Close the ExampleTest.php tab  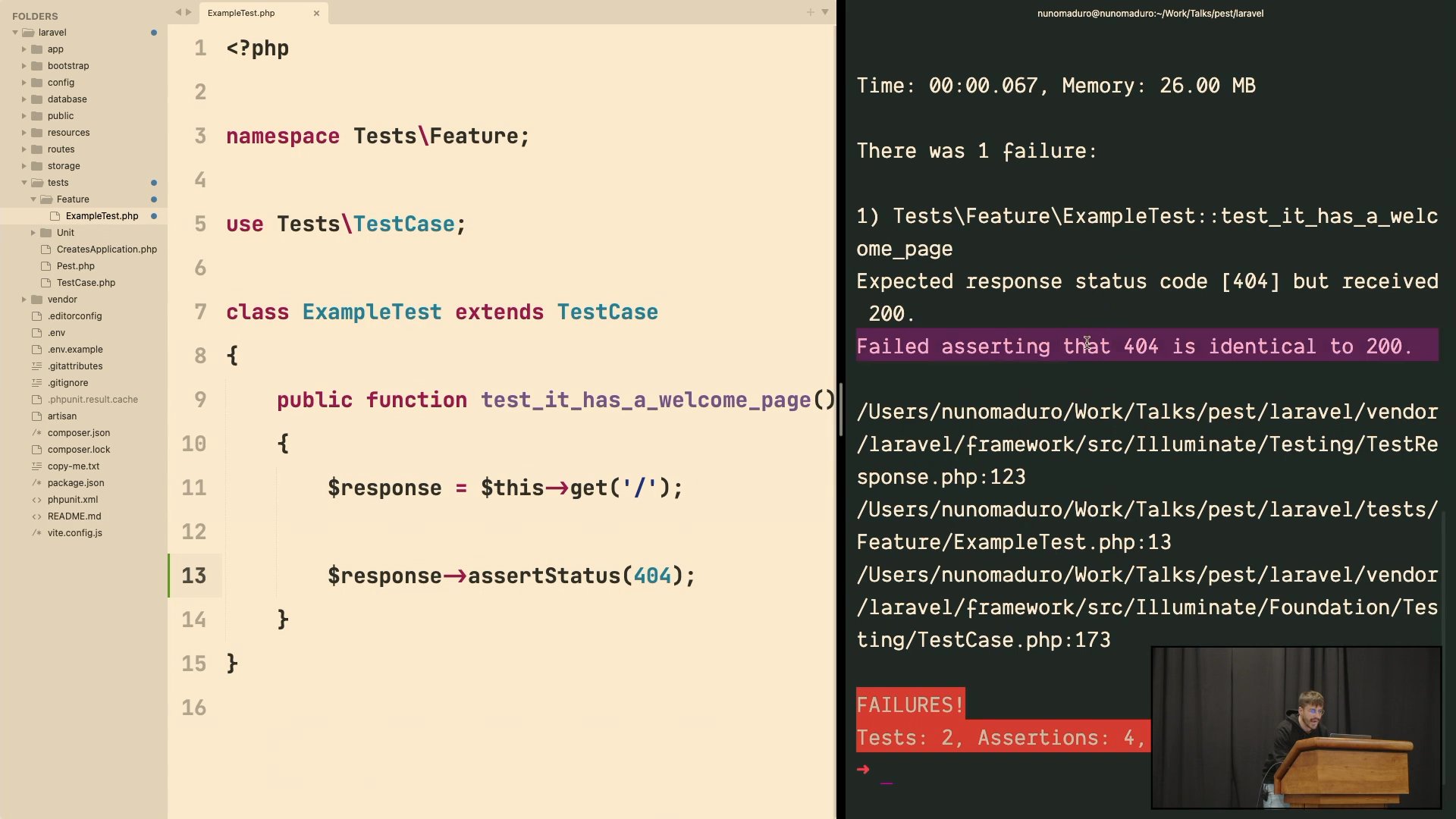click(316, 13)
